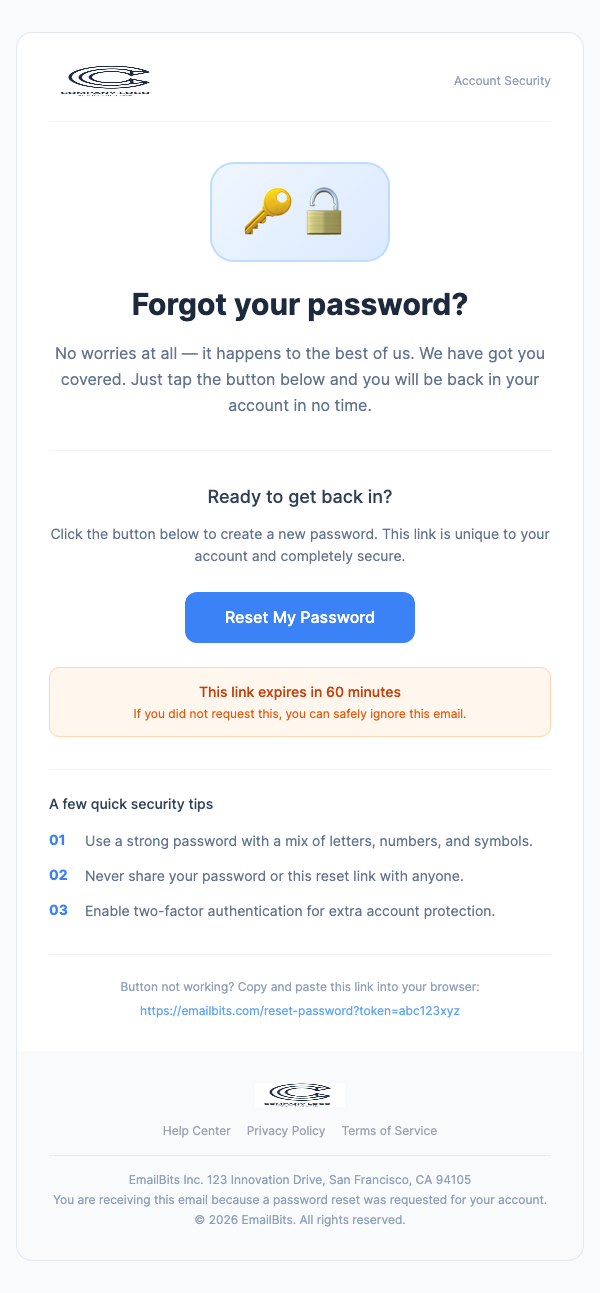This screenshot has width=600, height=1293.
Task: Select the Ready to get back in heading
Action: point(299,496)
